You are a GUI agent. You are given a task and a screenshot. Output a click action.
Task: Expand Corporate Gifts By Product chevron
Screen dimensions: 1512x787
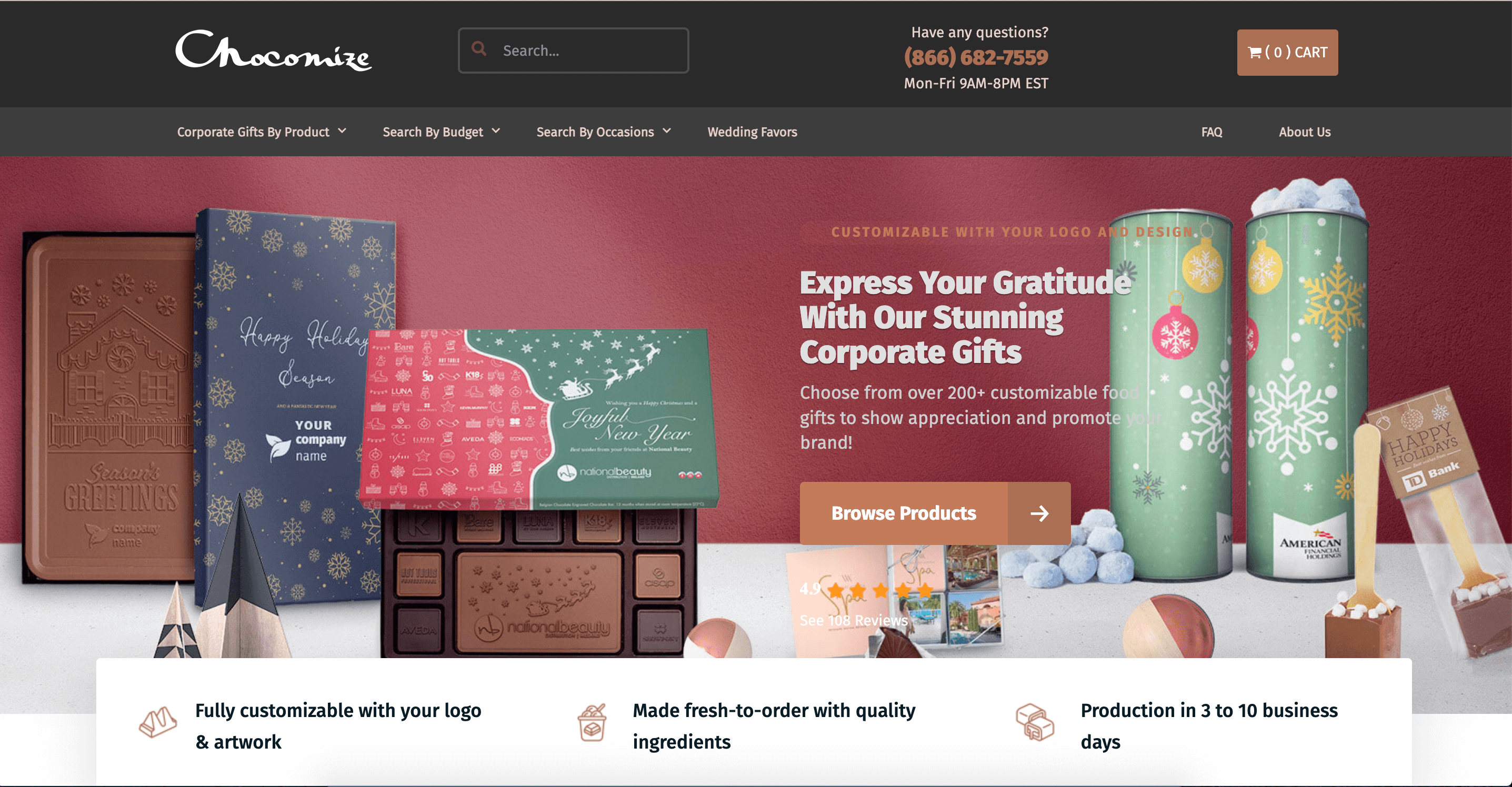click(x=342, y=131)
